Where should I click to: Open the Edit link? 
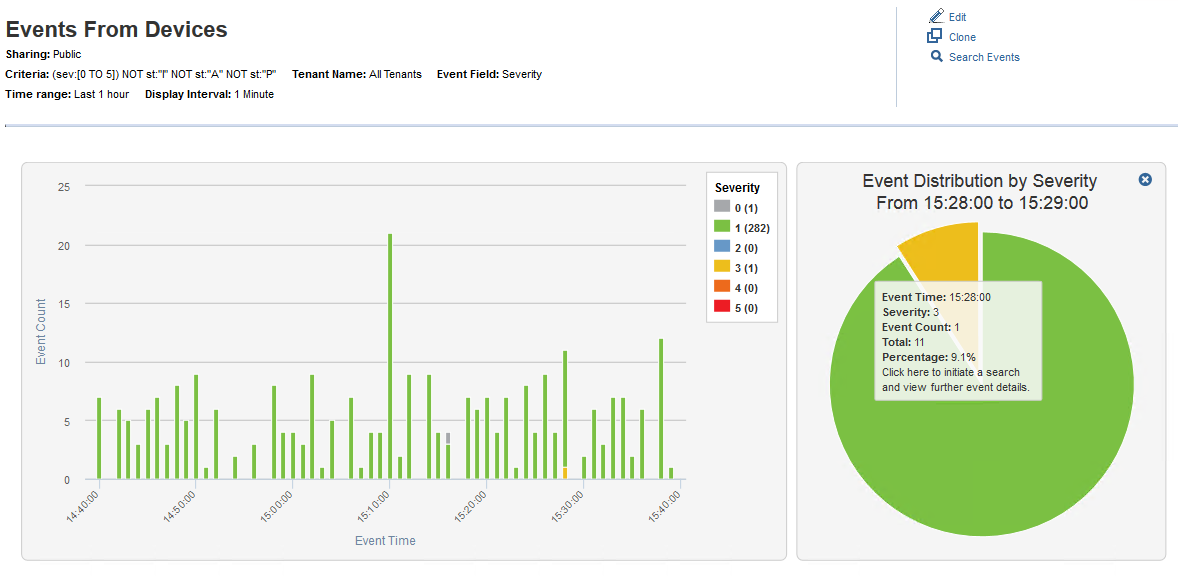point(957,17)
